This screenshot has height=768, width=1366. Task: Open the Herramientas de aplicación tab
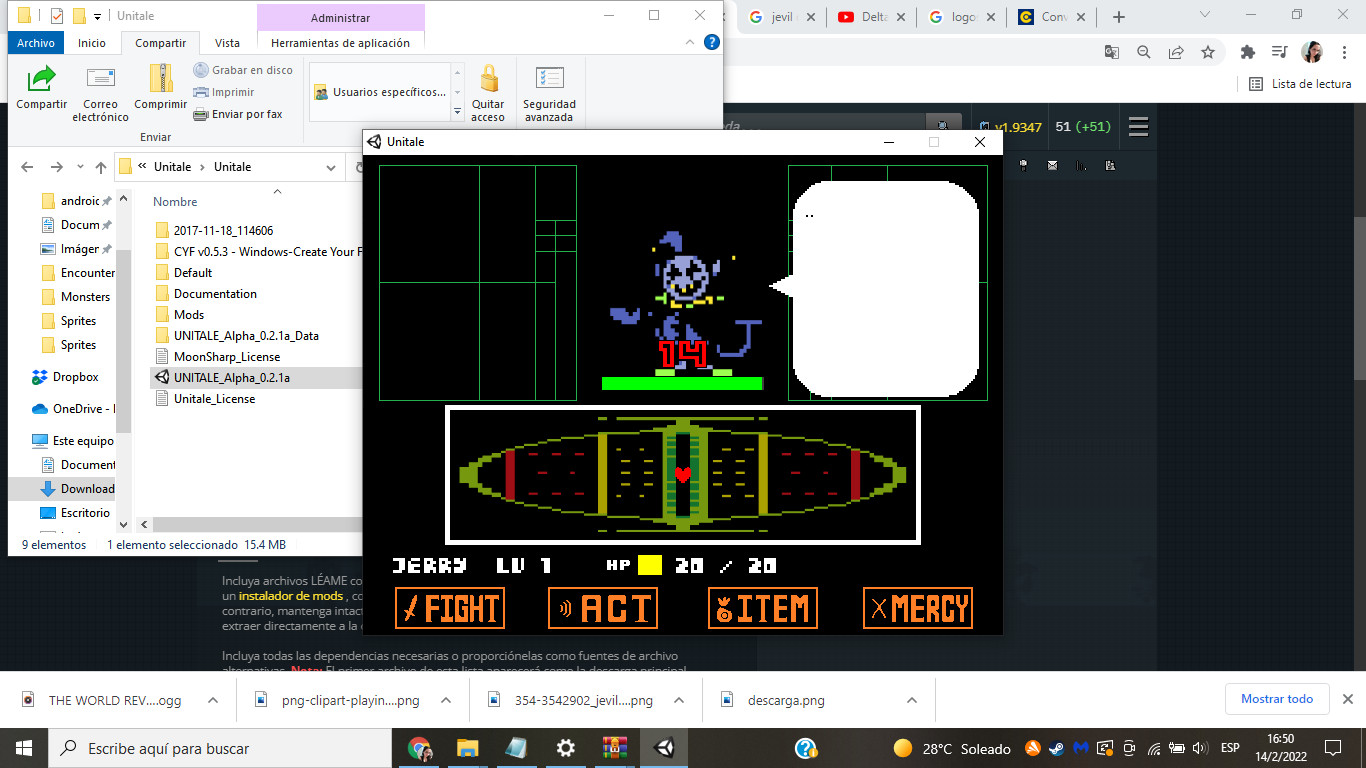click(x=340, y=43)
